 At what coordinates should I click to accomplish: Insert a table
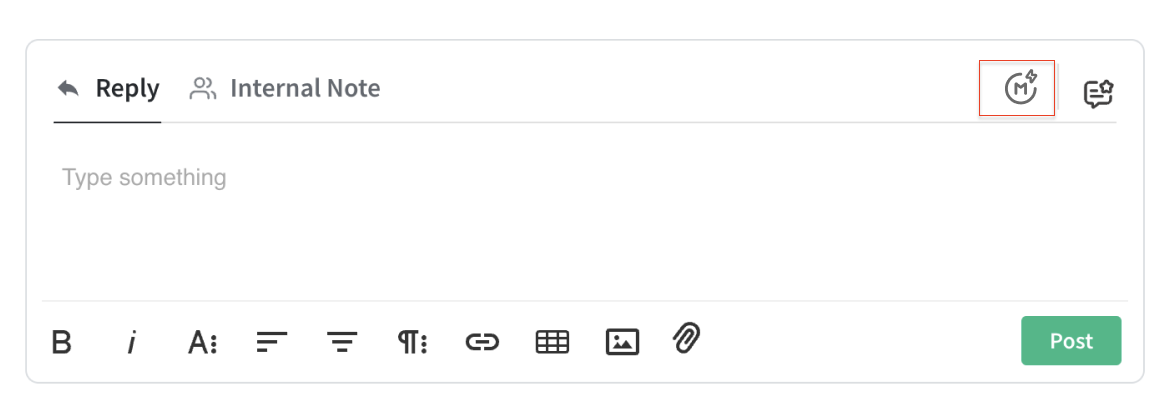pos(552,342)
